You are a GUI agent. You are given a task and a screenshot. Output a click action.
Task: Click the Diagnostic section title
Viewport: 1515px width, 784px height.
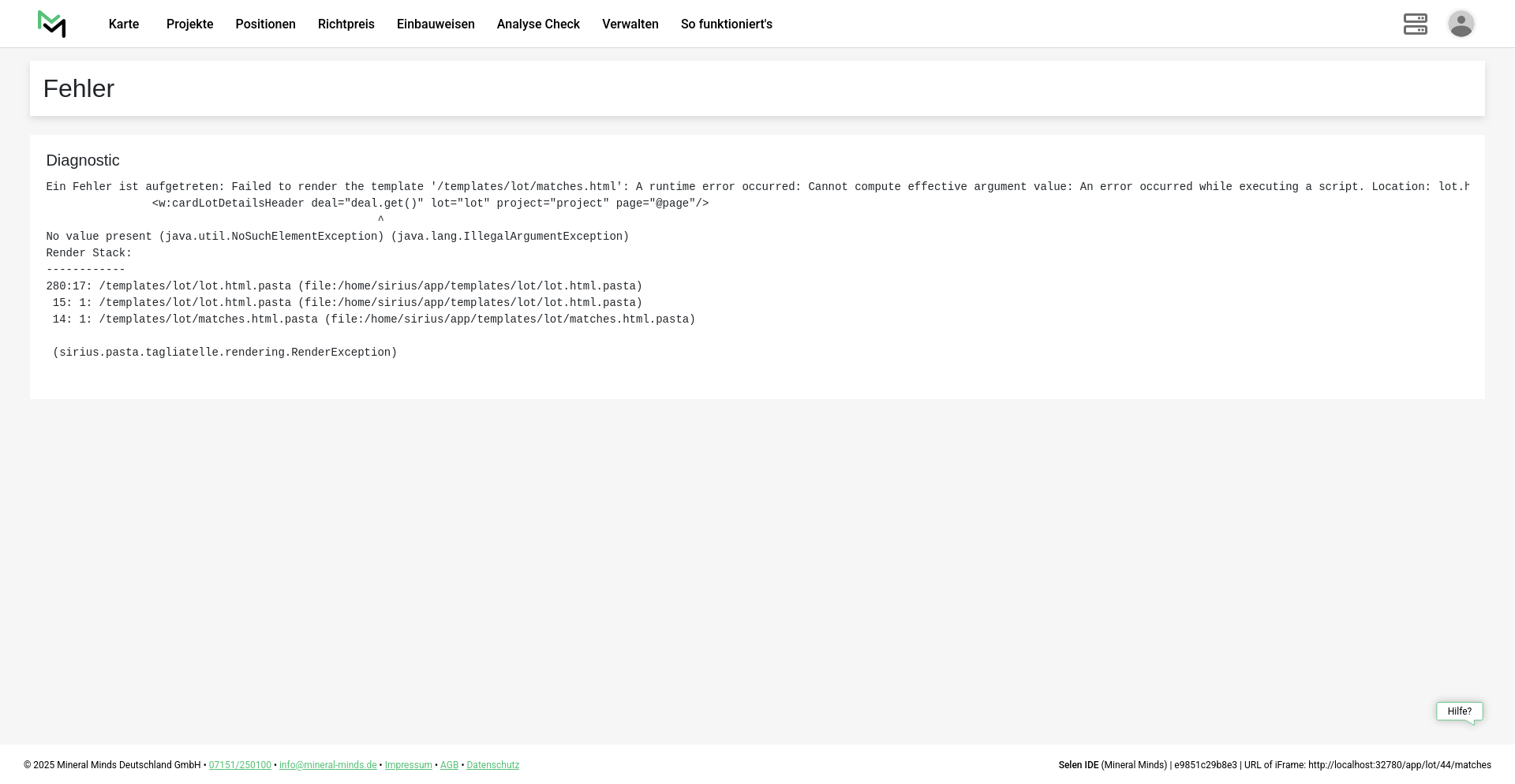[83, 161]
